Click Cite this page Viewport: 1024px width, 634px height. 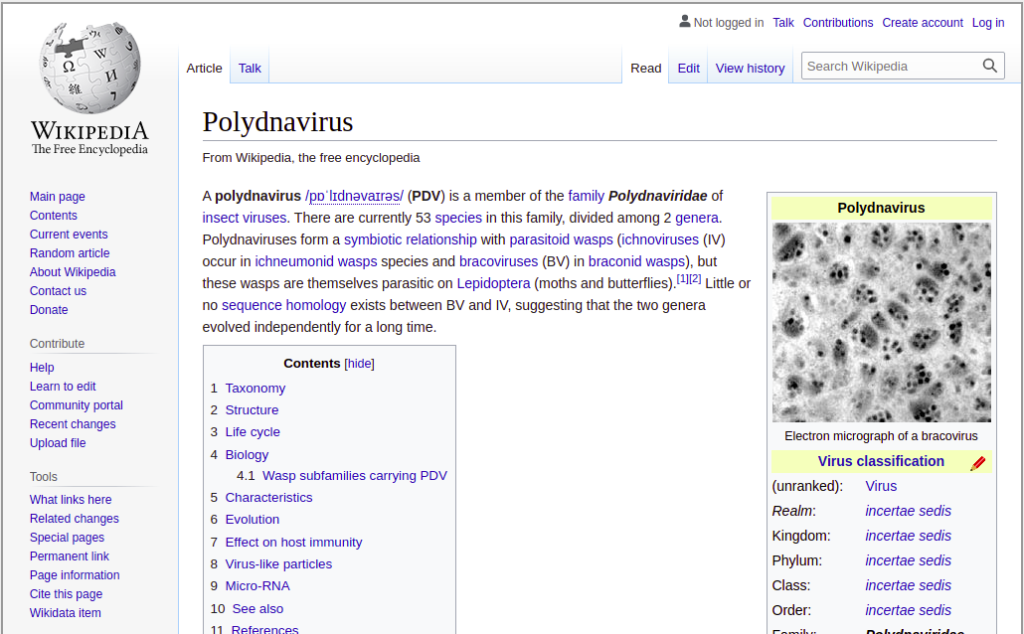click(x=66, y=595)
